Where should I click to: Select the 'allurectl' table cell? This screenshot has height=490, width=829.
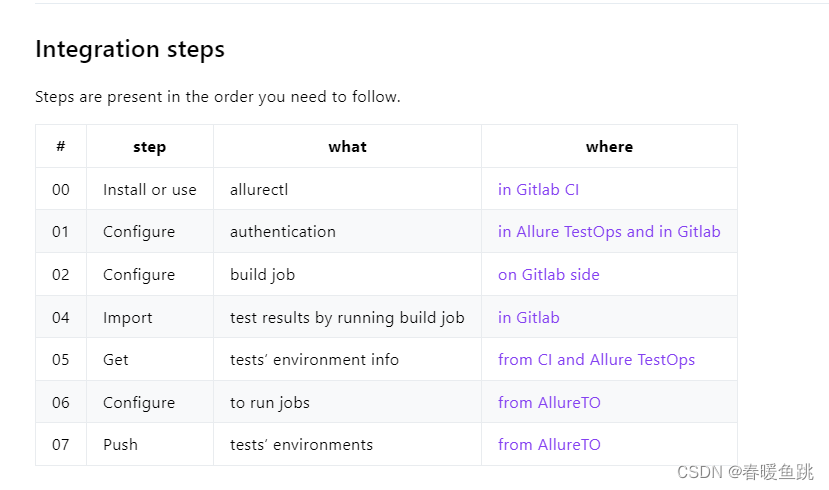click(259, 189)
